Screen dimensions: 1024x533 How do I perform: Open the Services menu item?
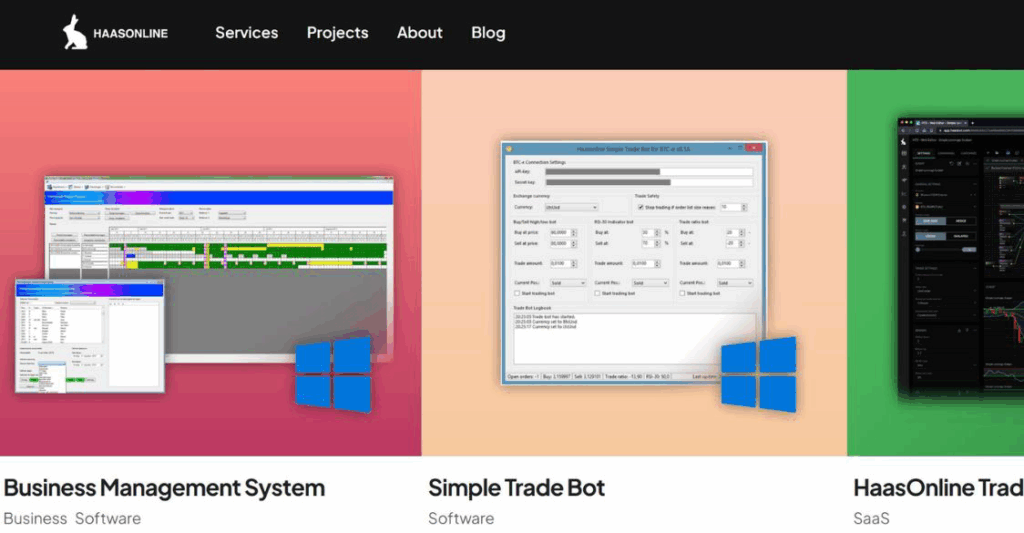(246, 32)
